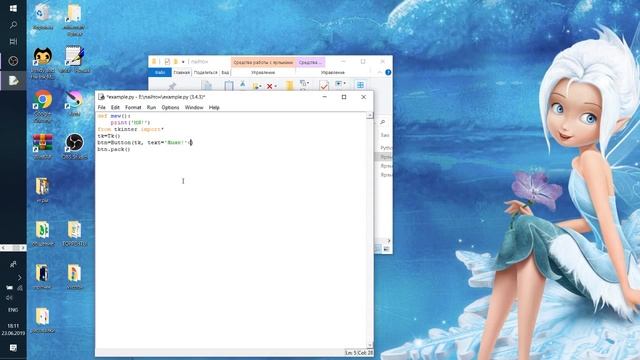
Task: Click the red X Delete icon in Explorer
Action: [x=269, y=86]
